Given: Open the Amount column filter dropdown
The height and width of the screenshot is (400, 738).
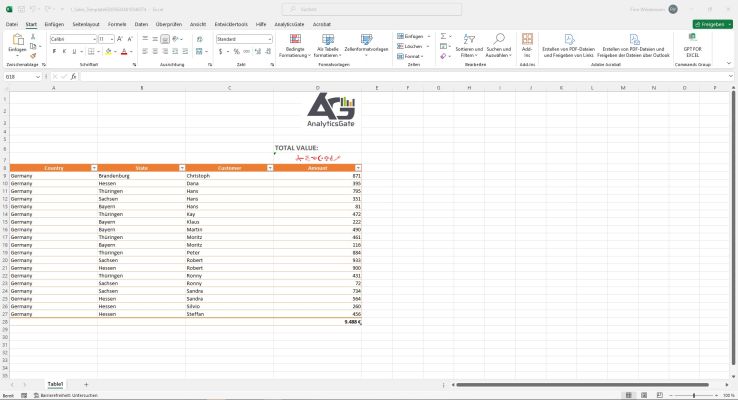Looking at the screenshot, I should pyautogui.click(x=358, y=168).
